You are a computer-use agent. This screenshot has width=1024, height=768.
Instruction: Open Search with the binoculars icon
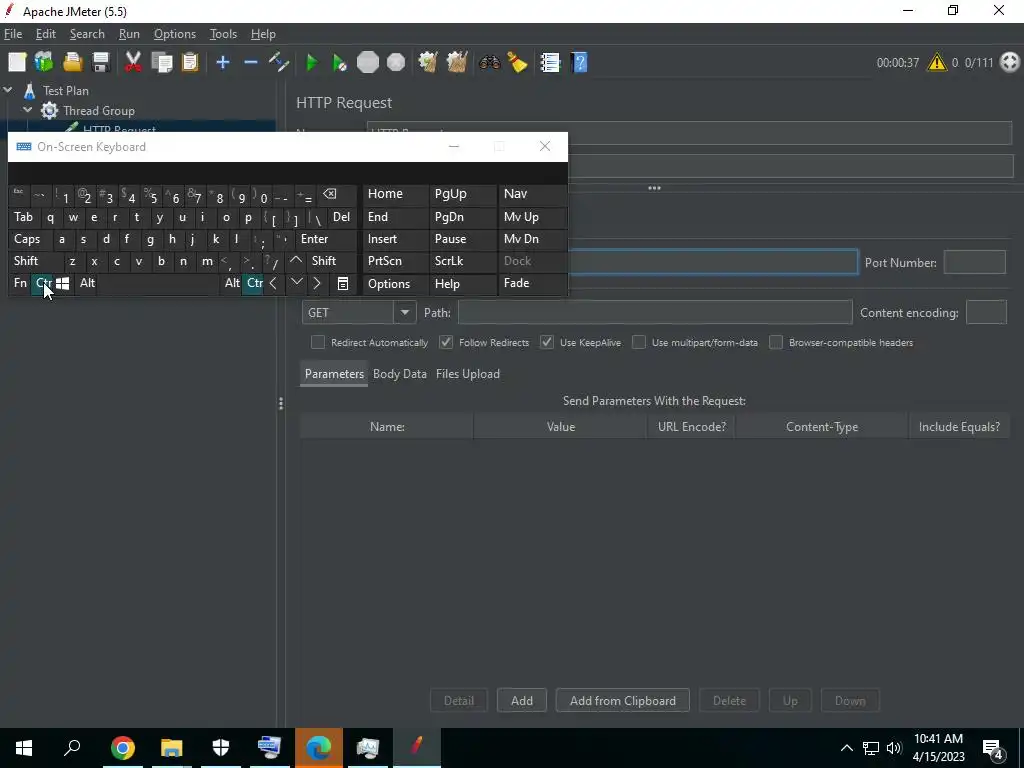click(489, 63)
